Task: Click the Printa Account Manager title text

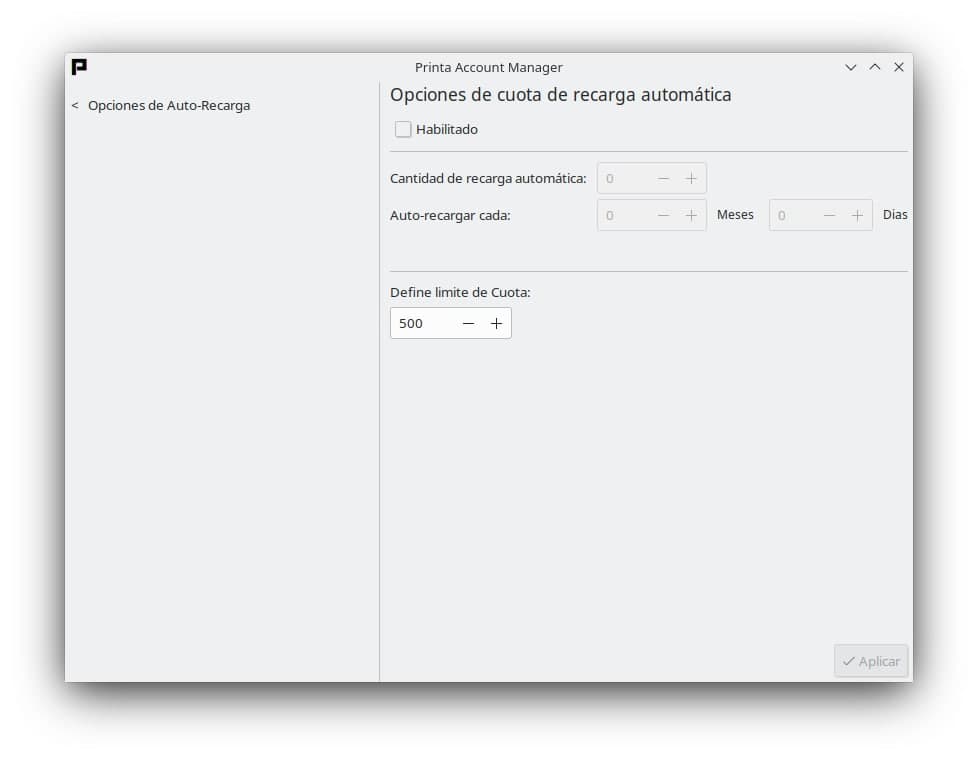Action: (x=488, y=67)
